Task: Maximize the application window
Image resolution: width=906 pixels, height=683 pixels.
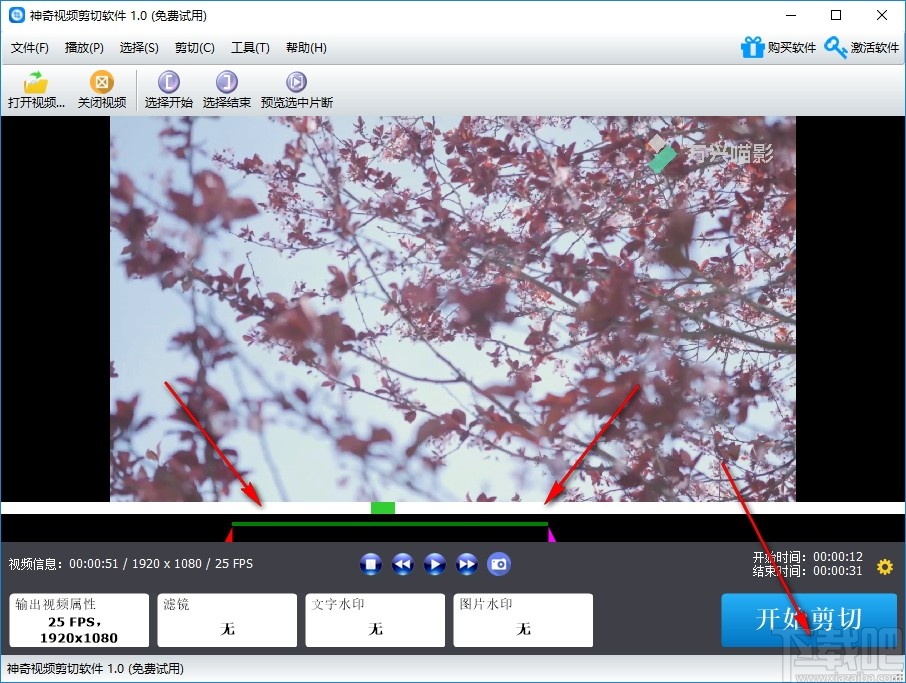Action: [836, 16]
